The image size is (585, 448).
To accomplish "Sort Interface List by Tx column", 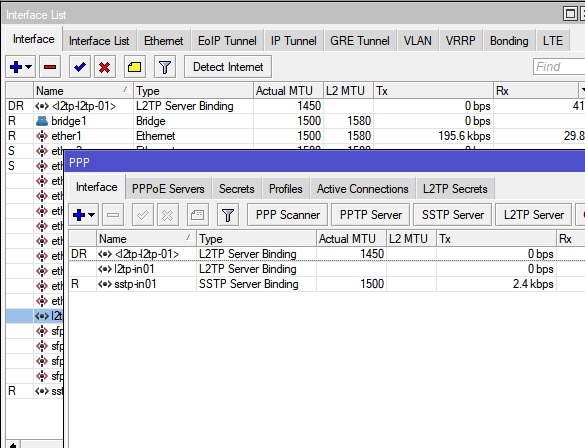I will click(x=433, y=91).
